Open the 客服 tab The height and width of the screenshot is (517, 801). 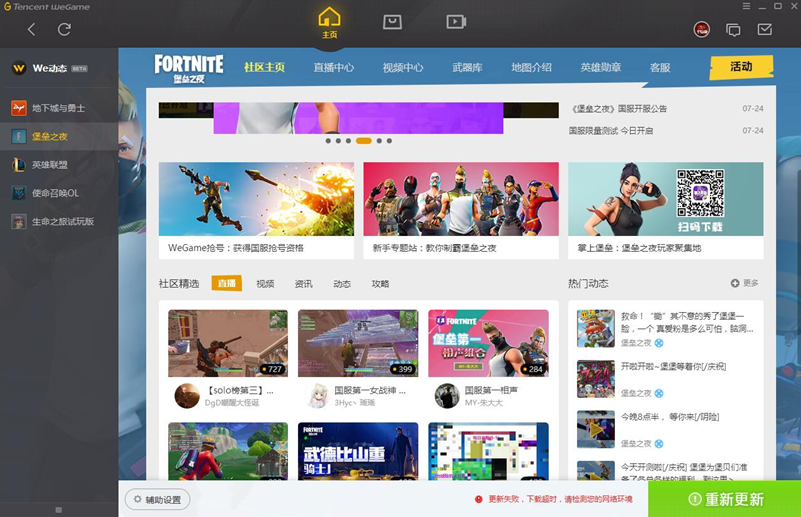pos(660,67)
